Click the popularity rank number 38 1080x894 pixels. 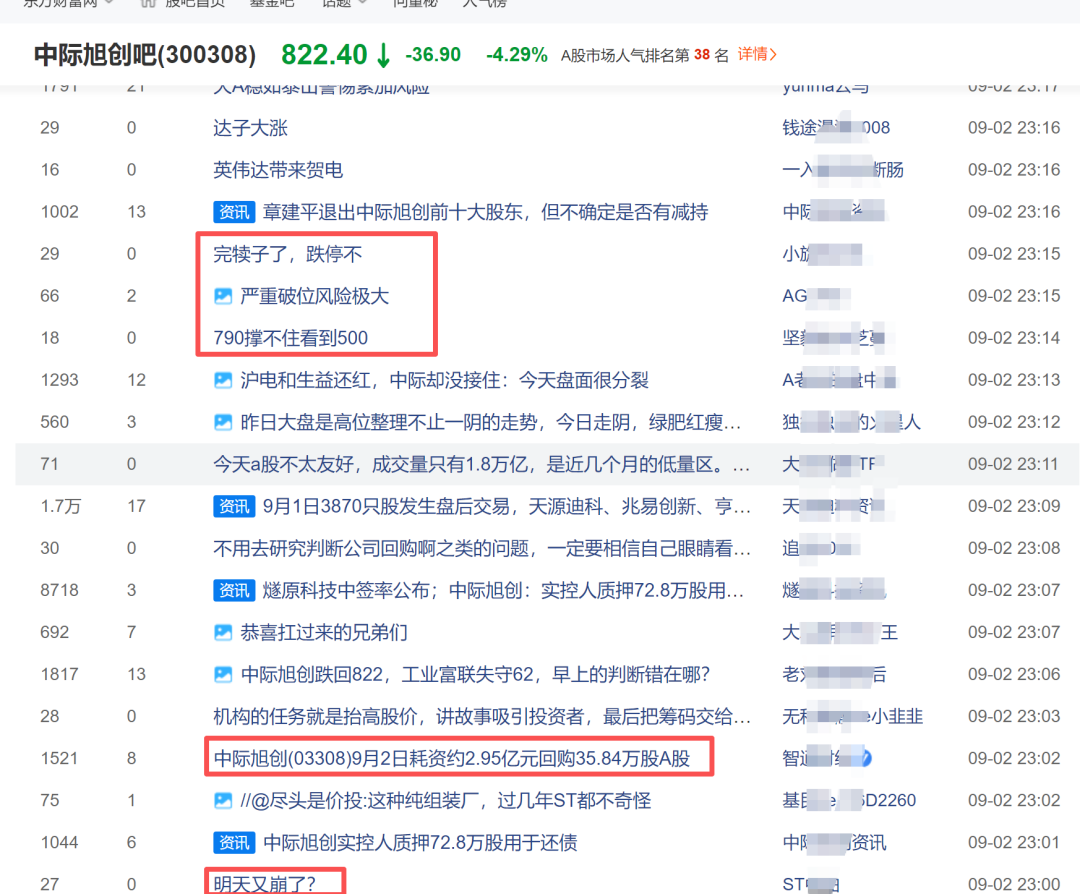(702, 54)
